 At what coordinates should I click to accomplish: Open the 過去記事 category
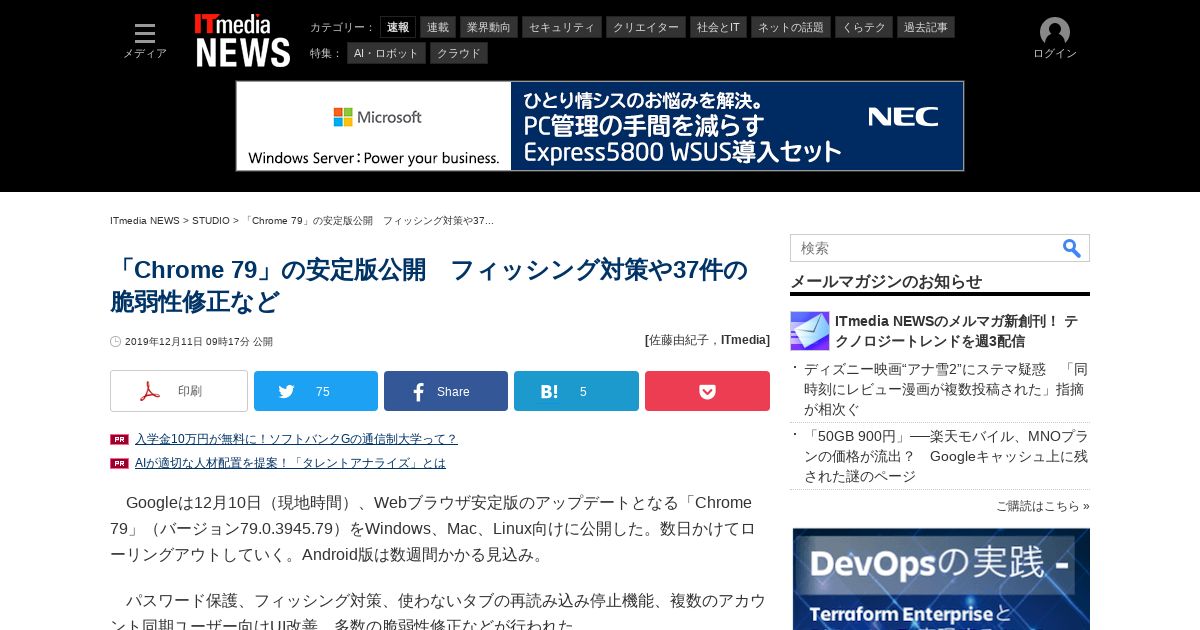pyautogui.click(x=926, y=27)
